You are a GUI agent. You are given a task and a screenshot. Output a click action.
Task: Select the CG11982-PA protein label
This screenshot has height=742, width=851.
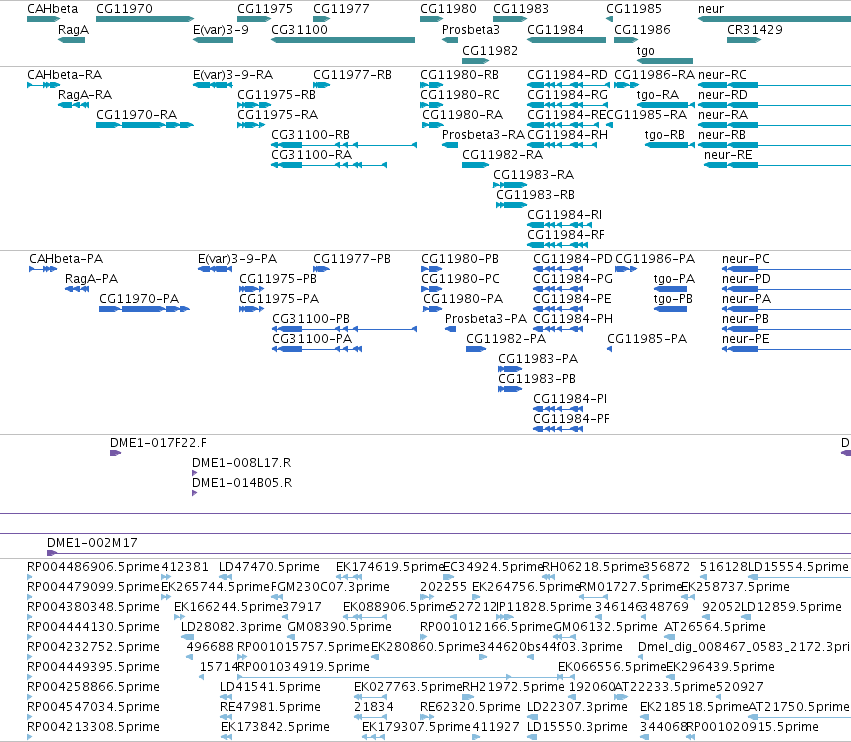coord(506,339)
